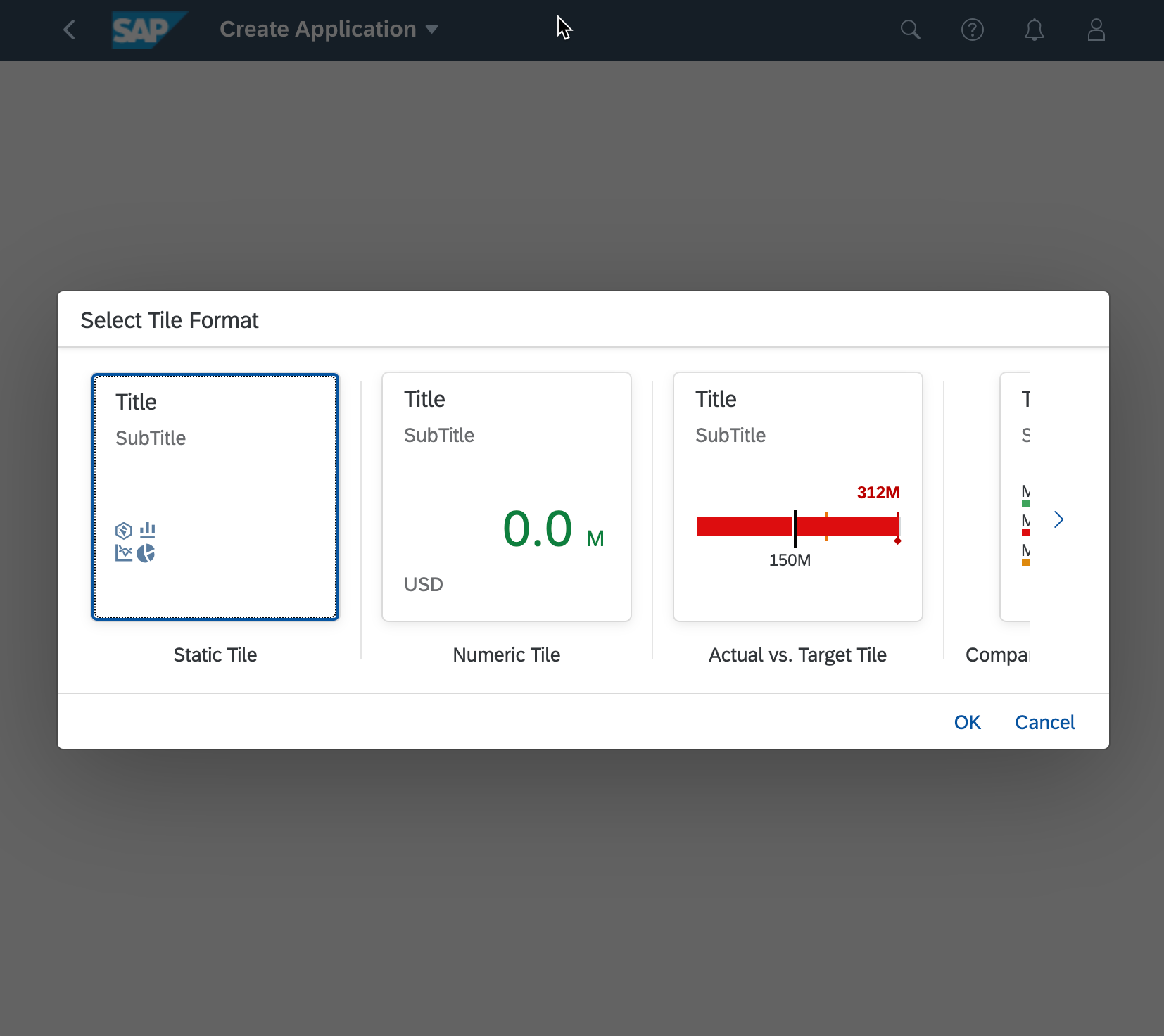Click the back navigation arrow
Image resolution: width=1164 pixels, height=1036 pixels.
click(x=69, y=30)
